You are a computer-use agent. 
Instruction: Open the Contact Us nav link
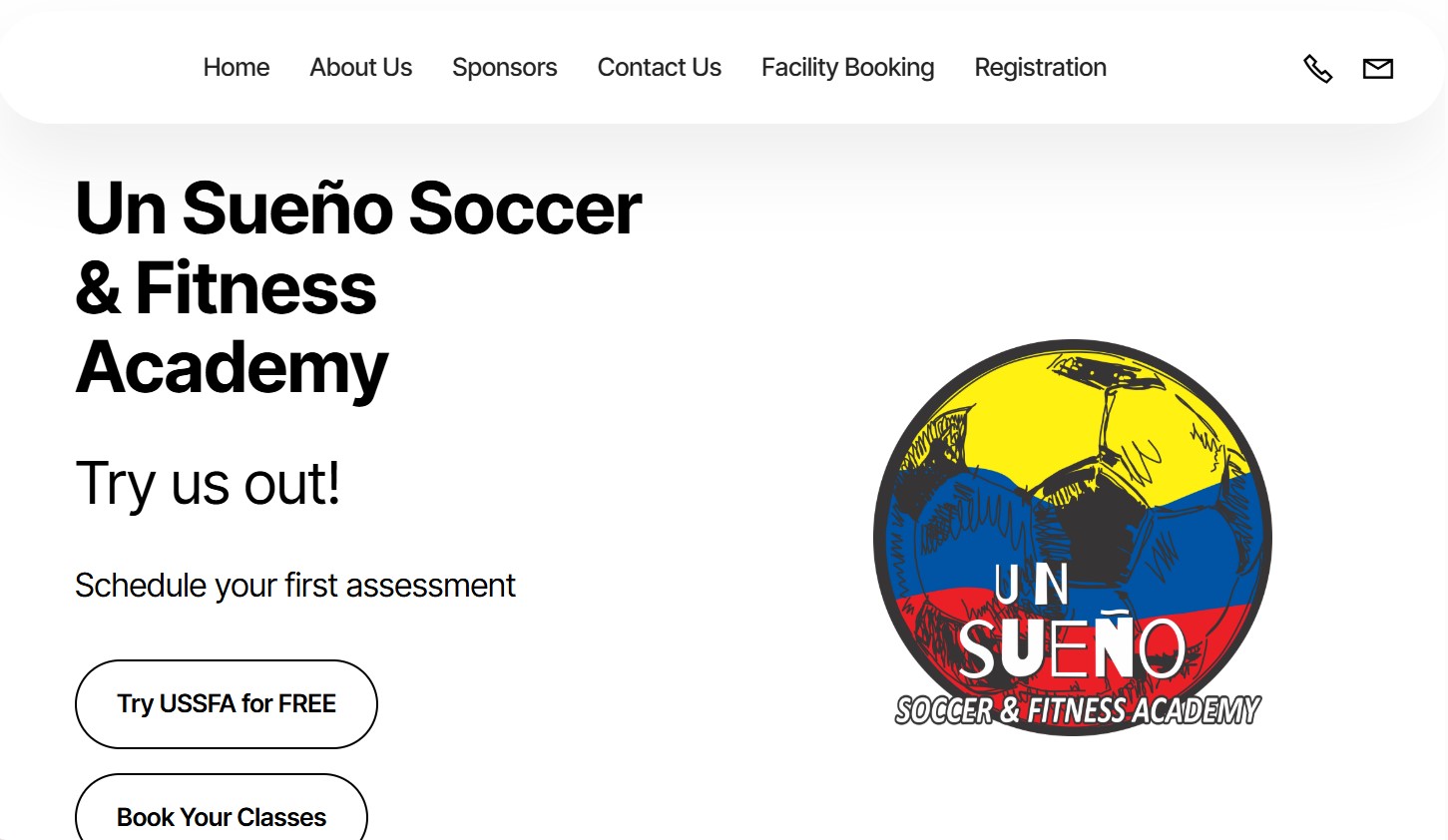point(659,67)
